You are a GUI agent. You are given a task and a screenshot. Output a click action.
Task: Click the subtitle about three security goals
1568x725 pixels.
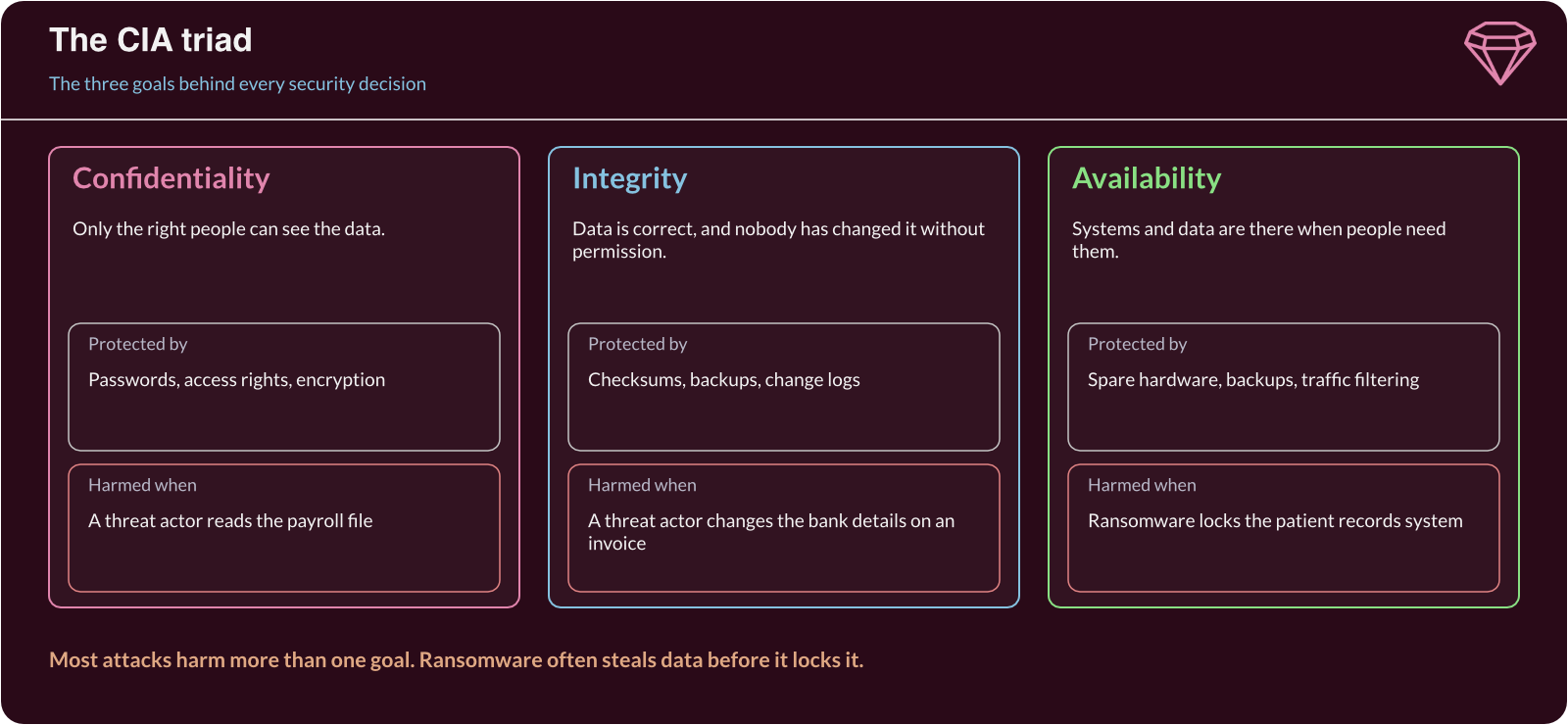click(x=238, y=84)
